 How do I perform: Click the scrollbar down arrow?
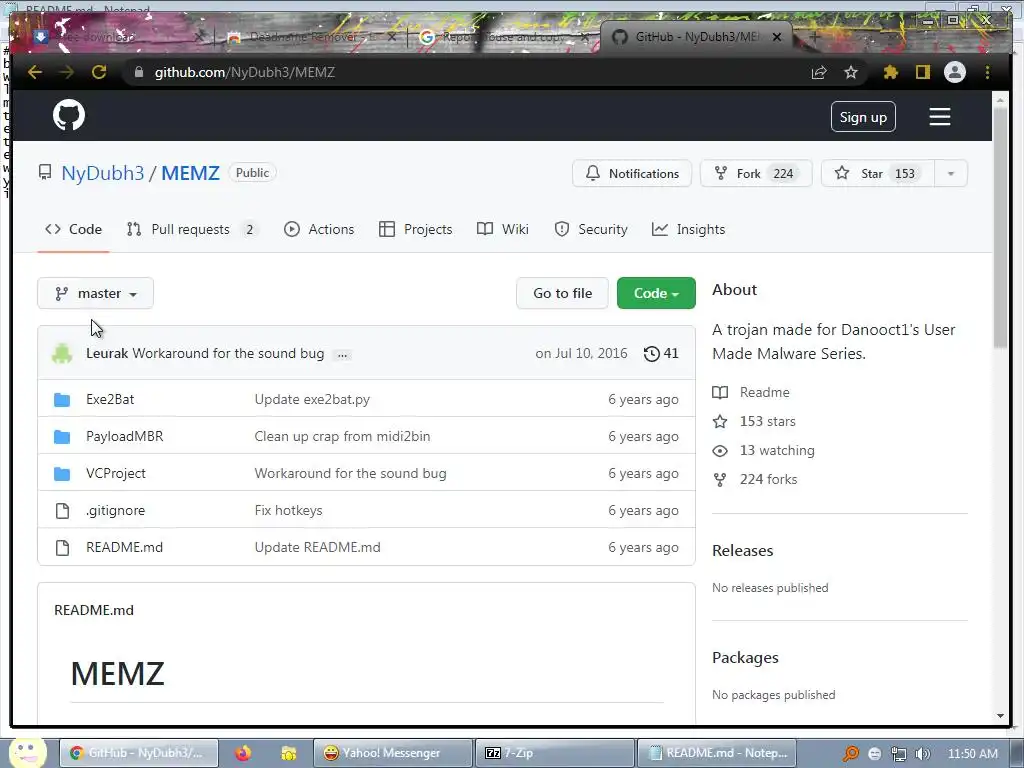(x=1000, y=716)
